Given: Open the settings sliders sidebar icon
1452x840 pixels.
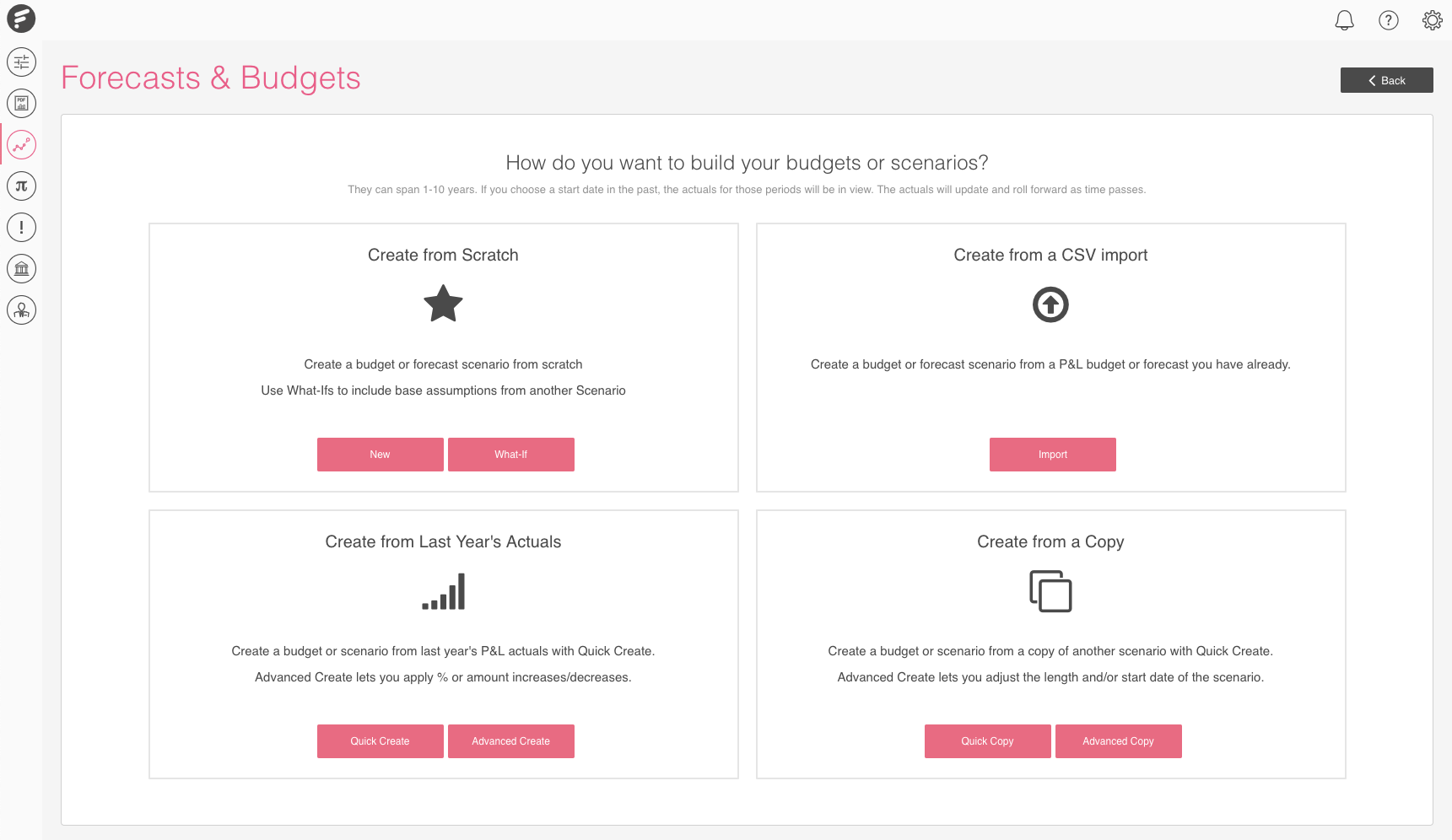Looking at the screenshot, I should click(x=21, y=62).
